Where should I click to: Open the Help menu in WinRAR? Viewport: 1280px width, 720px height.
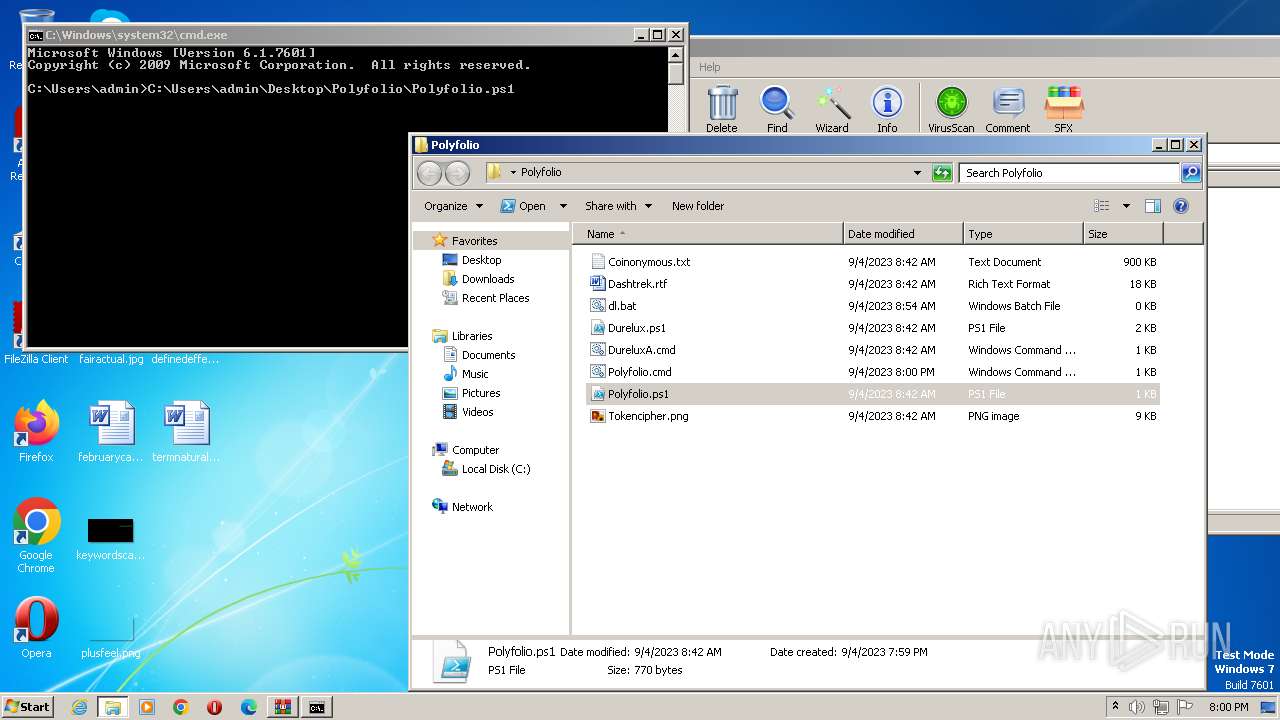(x=710, y=67)
